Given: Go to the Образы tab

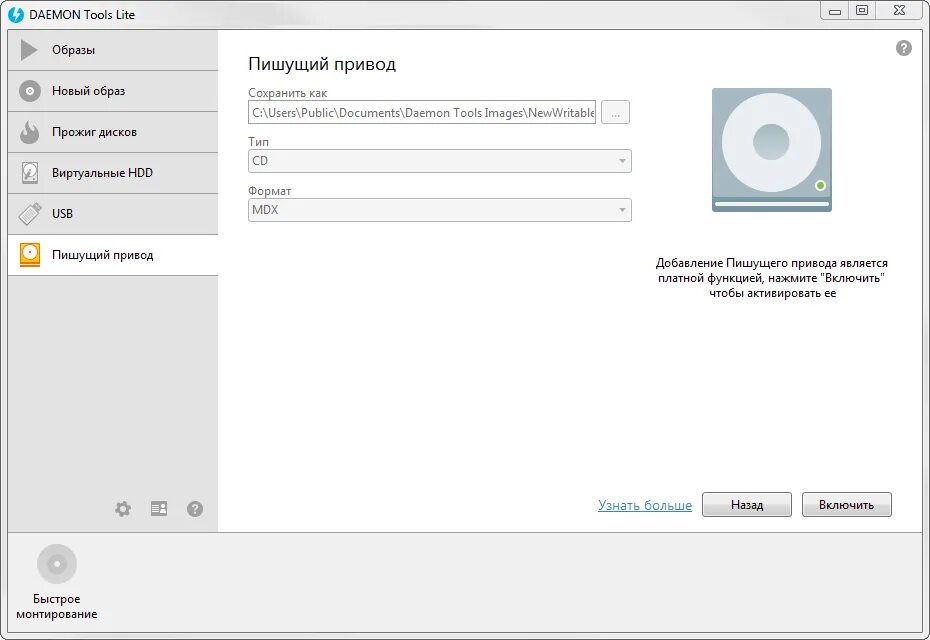Looking at the screenshot, I should point(113,50).
